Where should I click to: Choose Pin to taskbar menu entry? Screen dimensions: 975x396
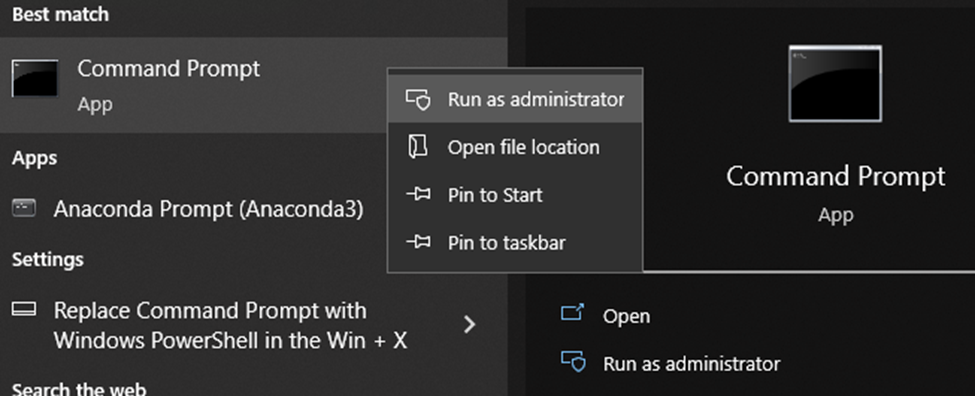[x=515, y=242]
